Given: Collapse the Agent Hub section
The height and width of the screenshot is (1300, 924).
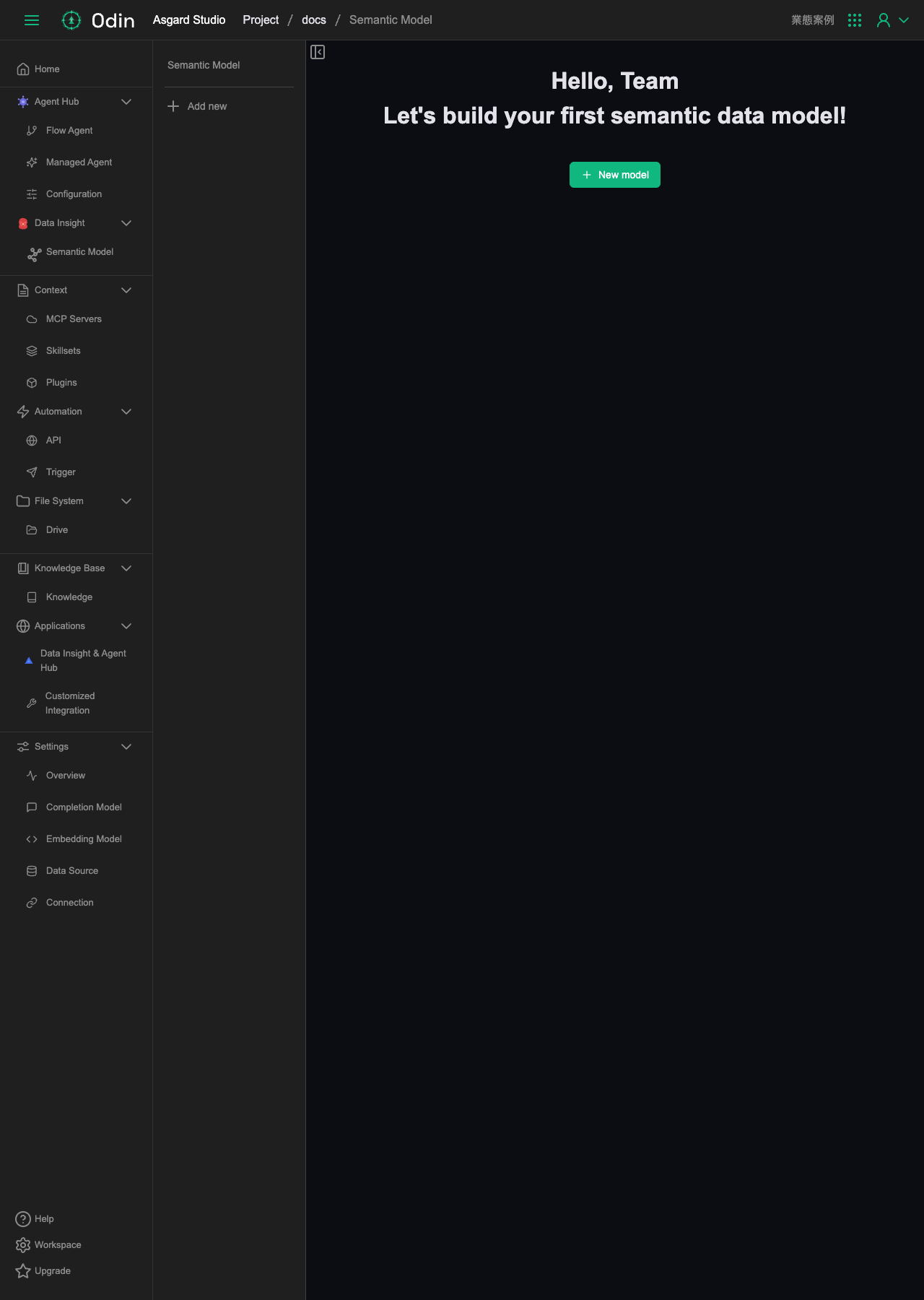Looking at the screenshot, I should click(126, 102).
